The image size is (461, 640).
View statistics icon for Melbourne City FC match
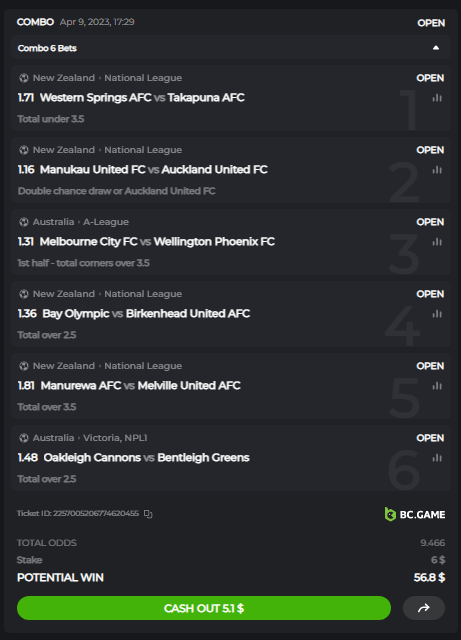coord(437,242)
